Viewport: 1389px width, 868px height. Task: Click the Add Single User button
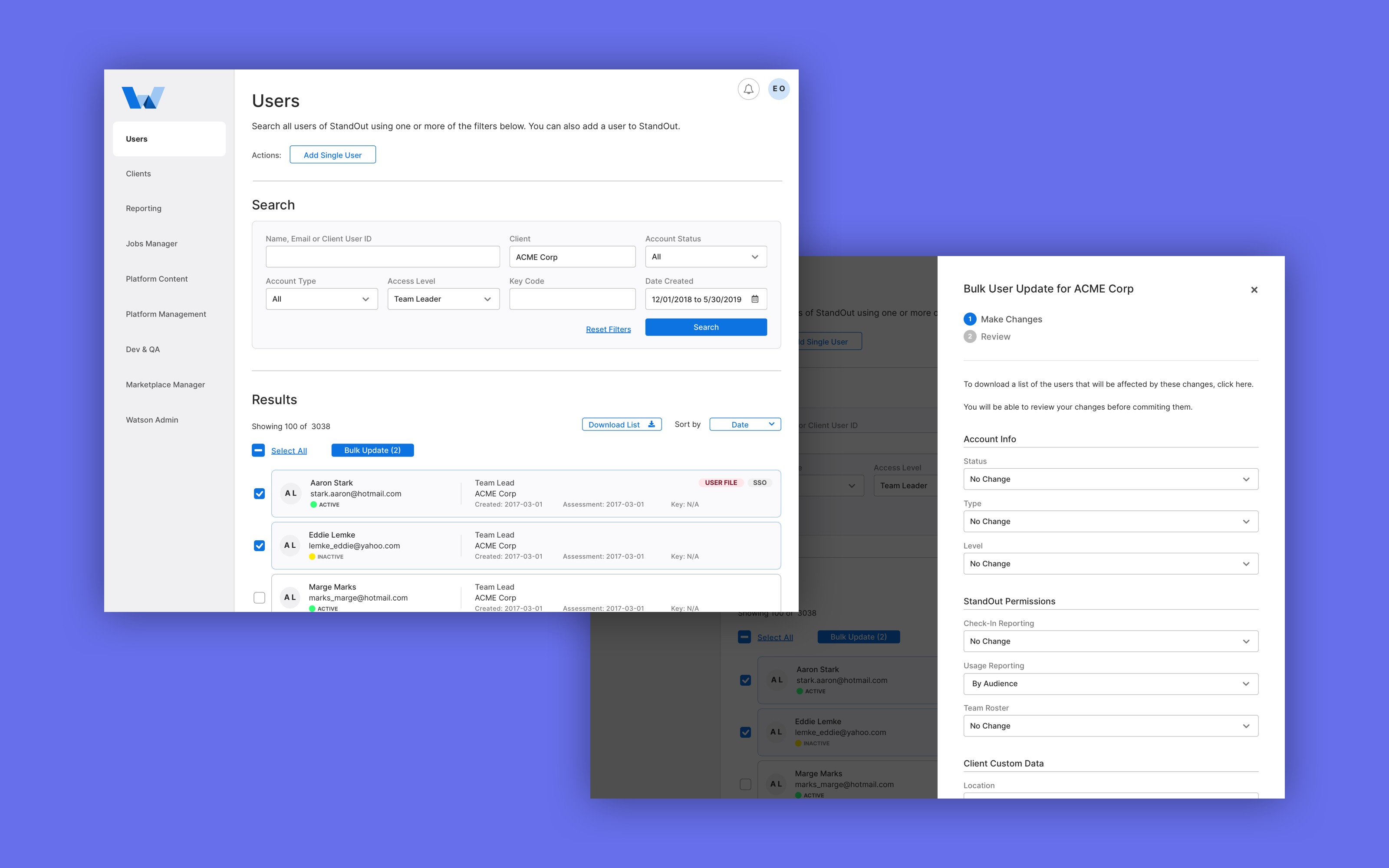[x=332, y=155]
